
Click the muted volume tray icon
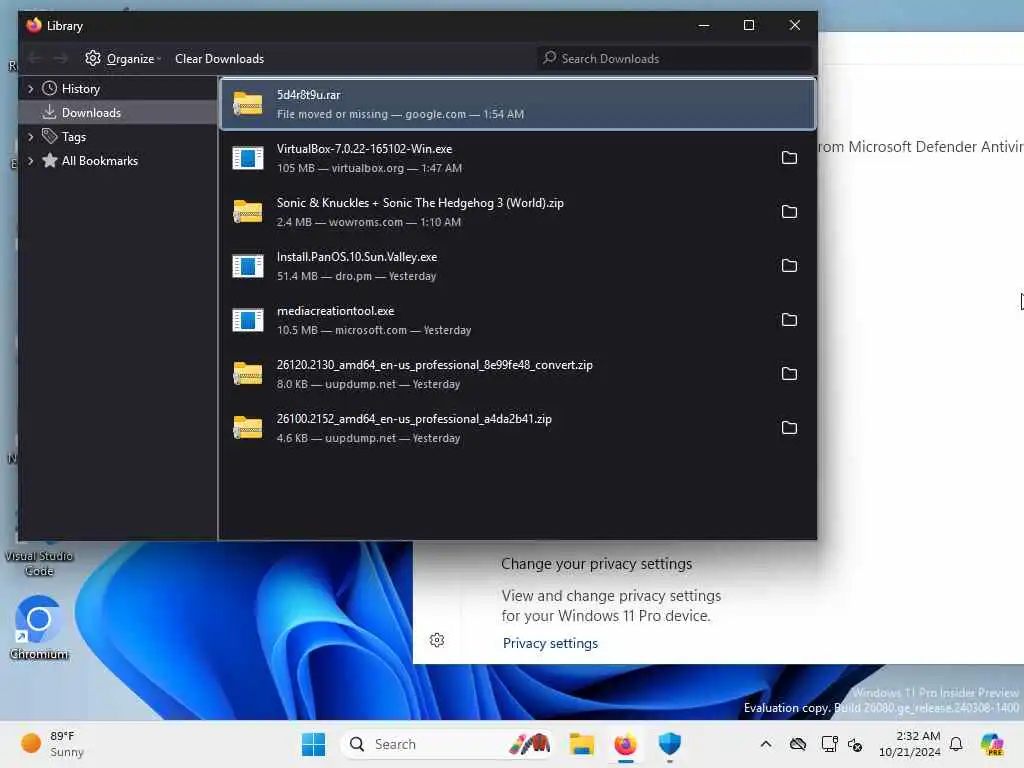click(856, 744)
